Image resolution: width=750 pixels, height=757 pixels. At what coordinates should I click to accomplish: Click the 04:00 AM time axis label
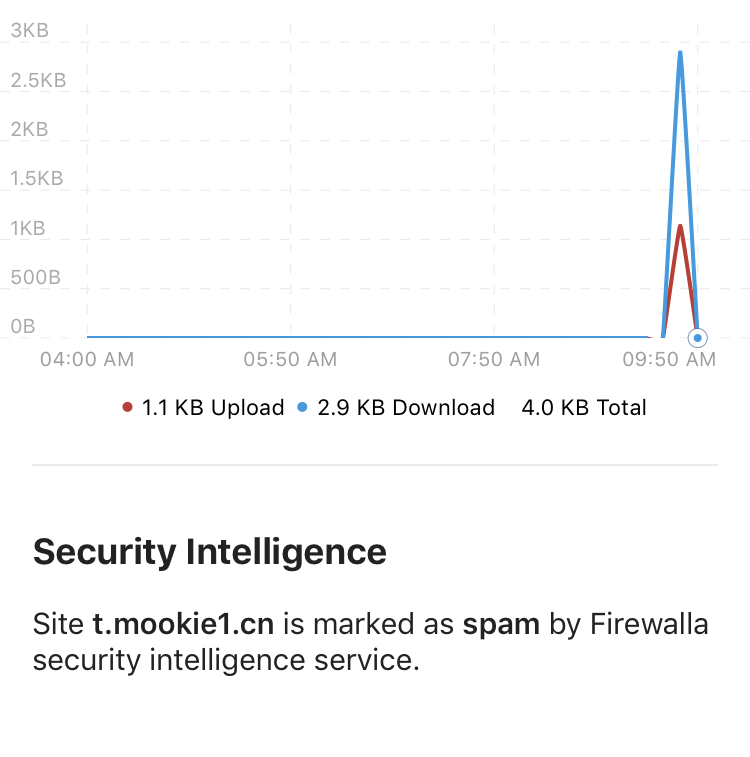pyautogui.click(x=87, y=360)
